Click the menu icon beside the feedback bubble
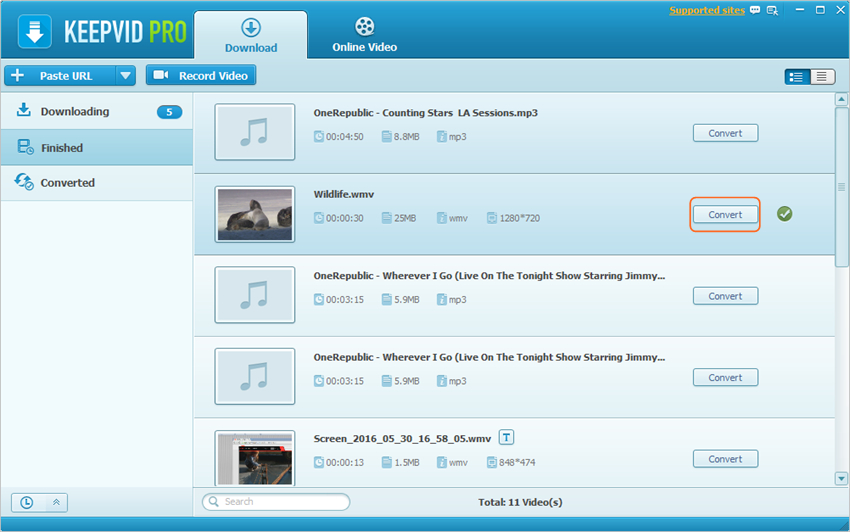Viewport: 850px width, 532px height. click(772, 11)
